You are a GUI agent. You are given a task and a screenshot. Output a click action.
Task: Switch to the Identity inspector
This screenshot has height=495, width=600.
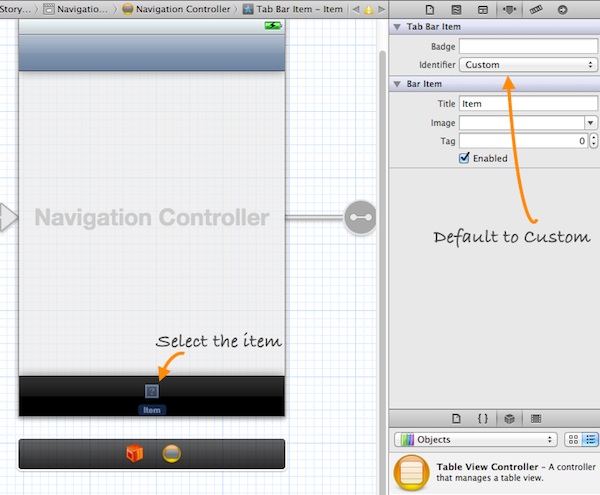click(483, 9)
